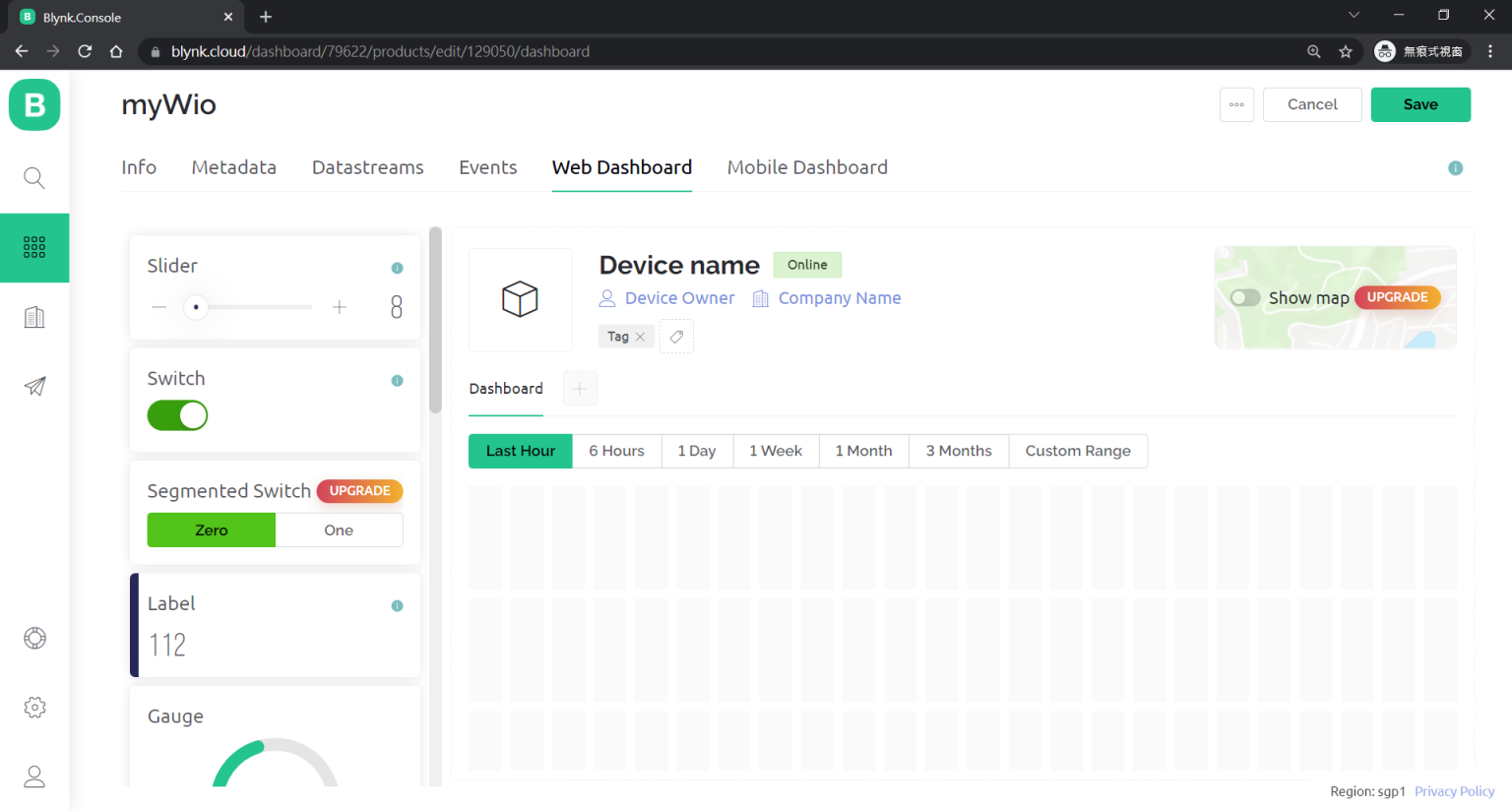Open the tab search chevron in title bar

pyautogui.click(x=1354, y=15)
